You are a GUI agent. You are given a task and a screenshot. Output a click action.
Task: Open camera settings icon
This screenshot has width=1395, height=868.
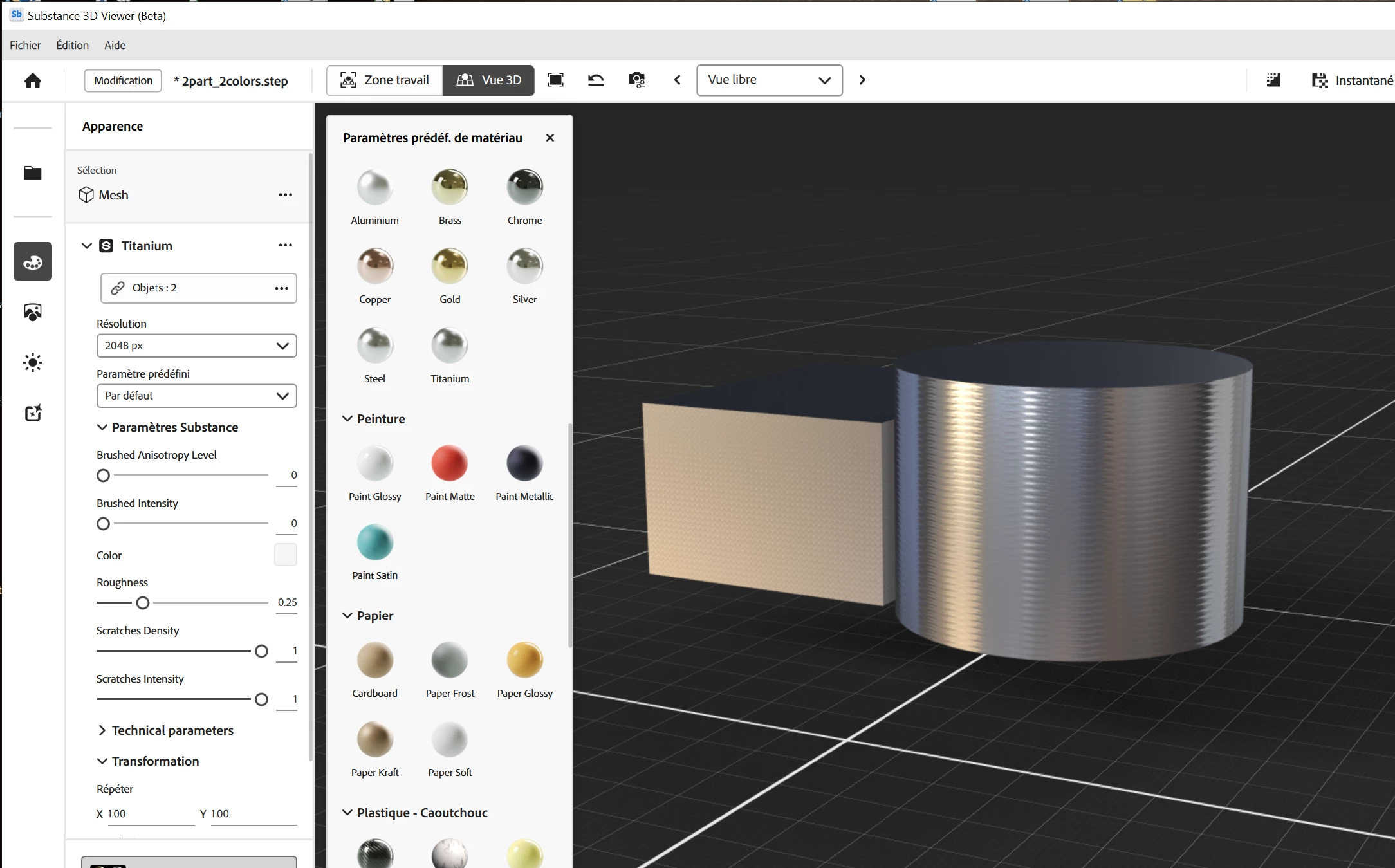coord(636,80)
